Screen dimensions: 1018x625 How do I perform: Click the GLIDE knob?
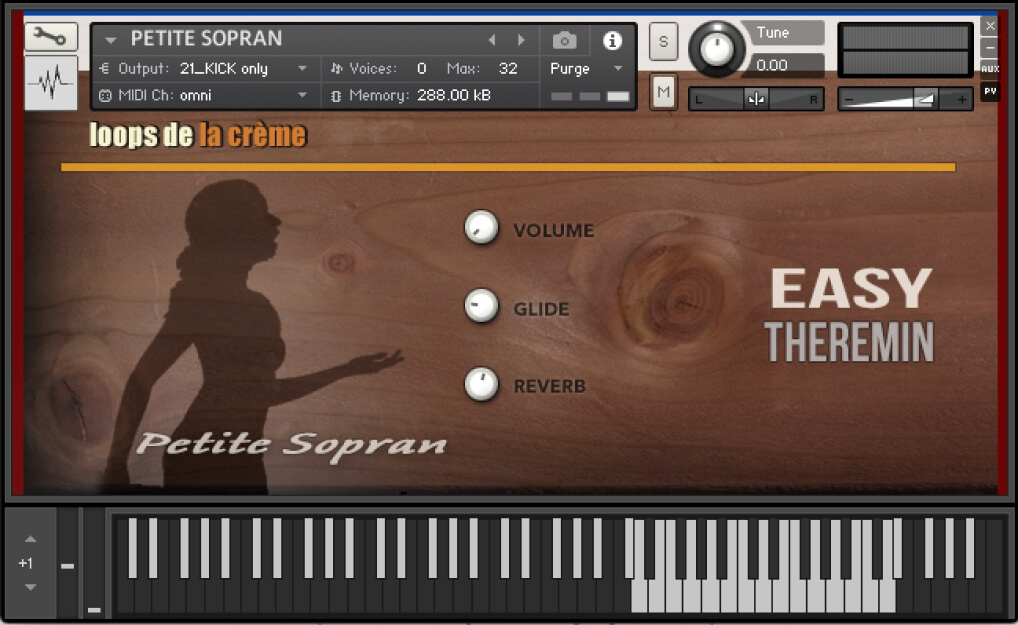(481, 306)
